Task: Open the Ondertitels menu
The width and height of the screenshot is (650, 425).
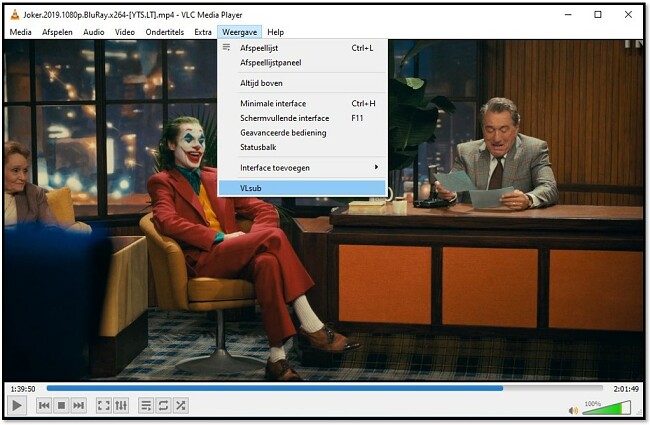Action: (x=165, y=32)
